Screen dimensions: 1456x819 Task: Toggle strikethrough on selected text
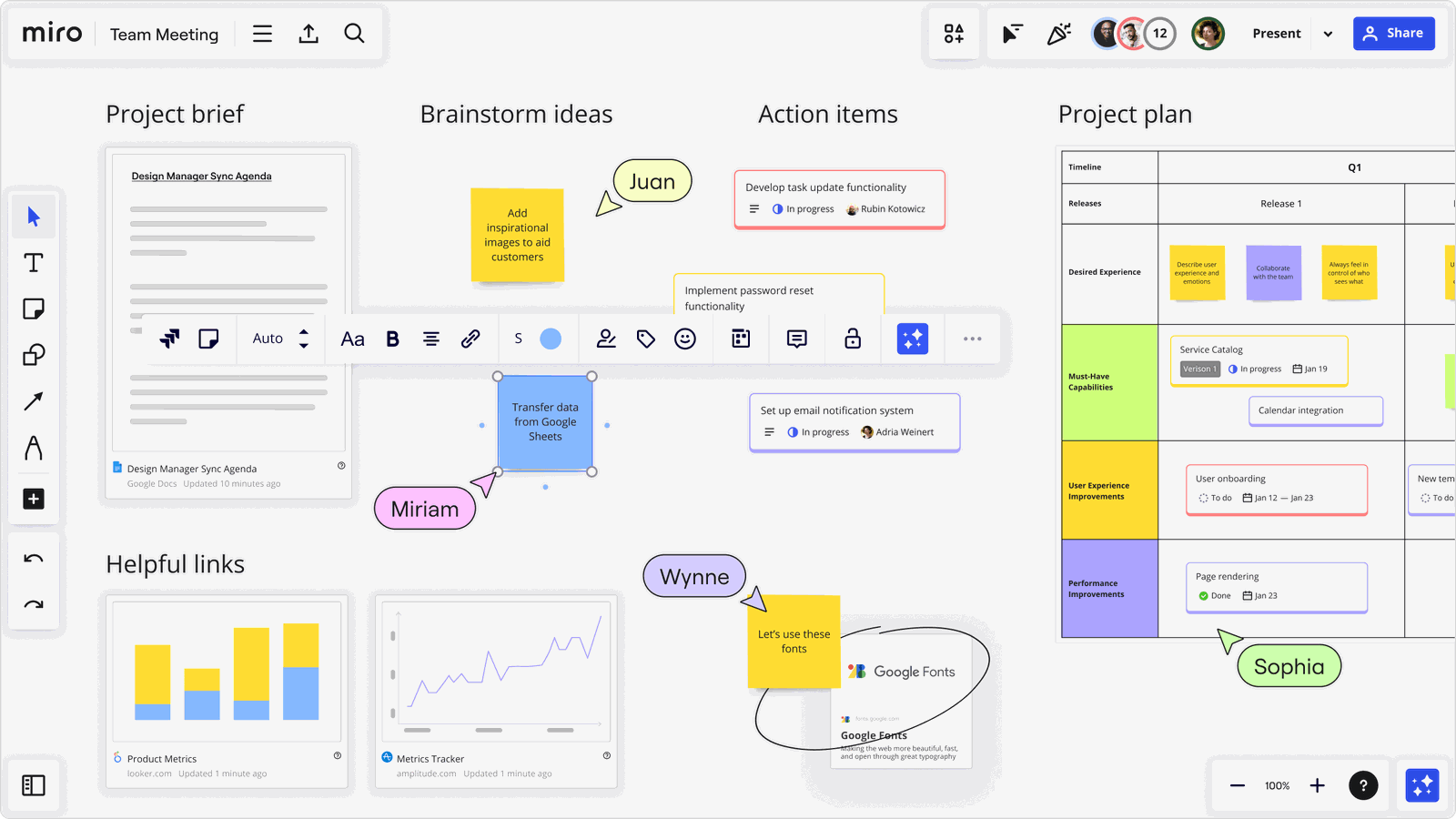point(517,339)
